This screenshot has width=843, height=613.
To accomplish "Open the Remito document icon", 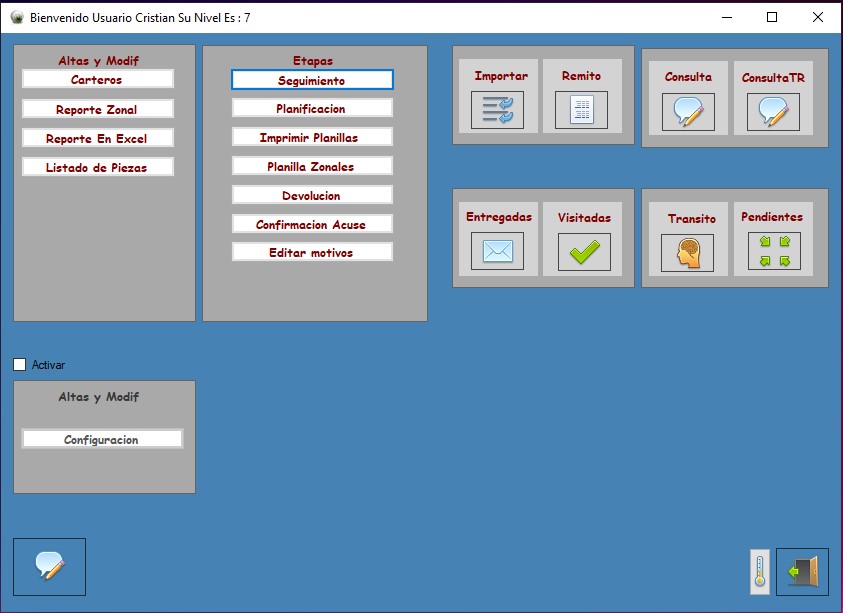I will (581, 110).
